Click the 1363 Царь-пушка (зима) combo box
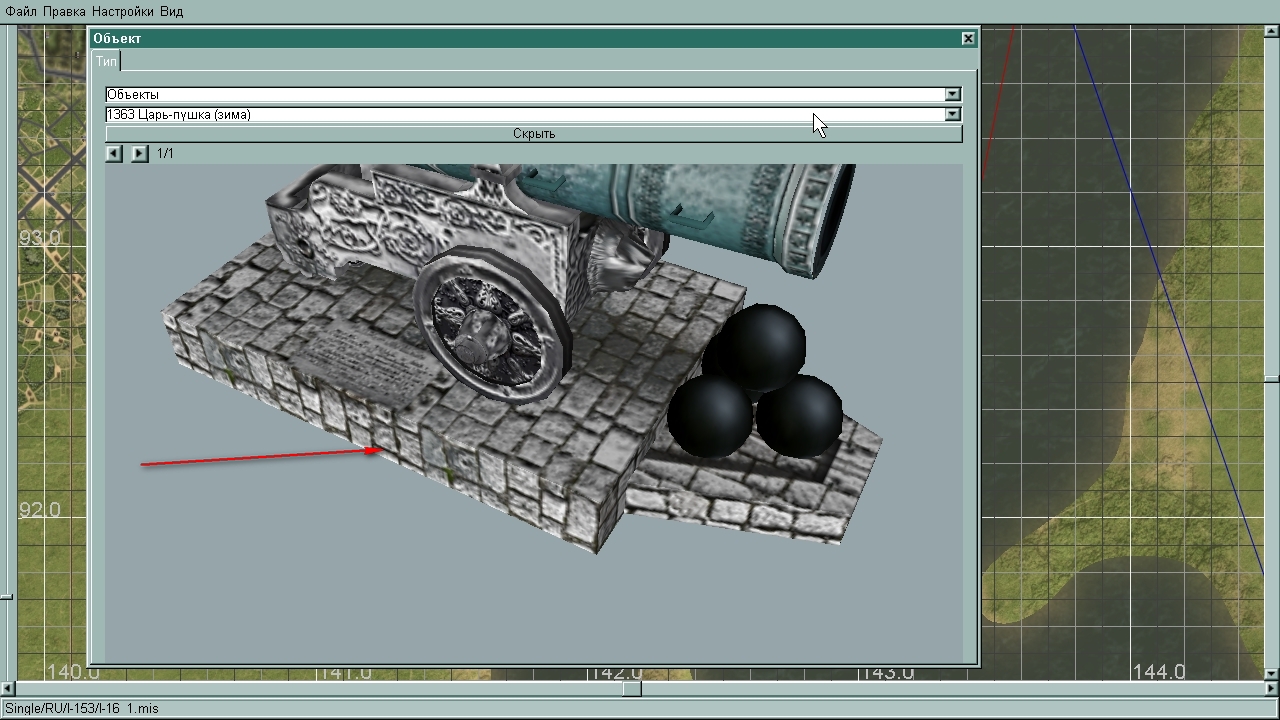The image size is (1280, 720). pos(533,114)
